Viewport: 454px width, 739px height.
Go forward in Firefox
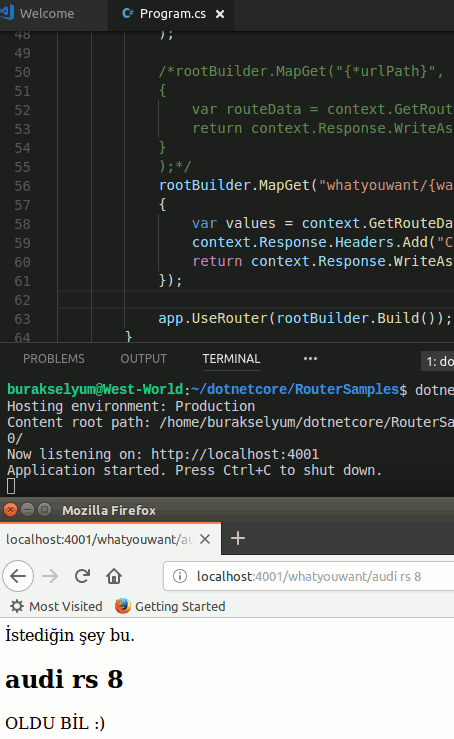coord(50,576)
